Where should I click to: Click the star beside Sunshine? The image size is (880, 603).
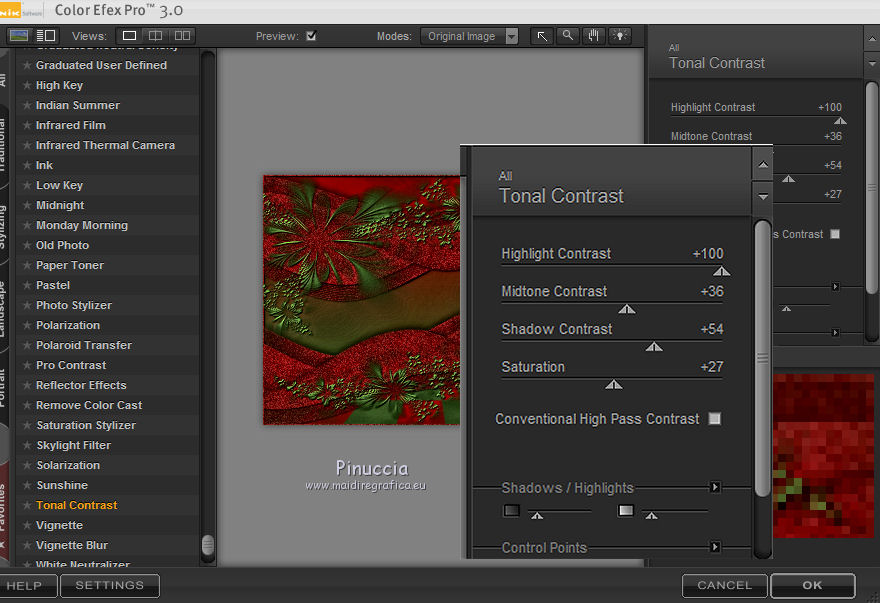tap(26, 485)
